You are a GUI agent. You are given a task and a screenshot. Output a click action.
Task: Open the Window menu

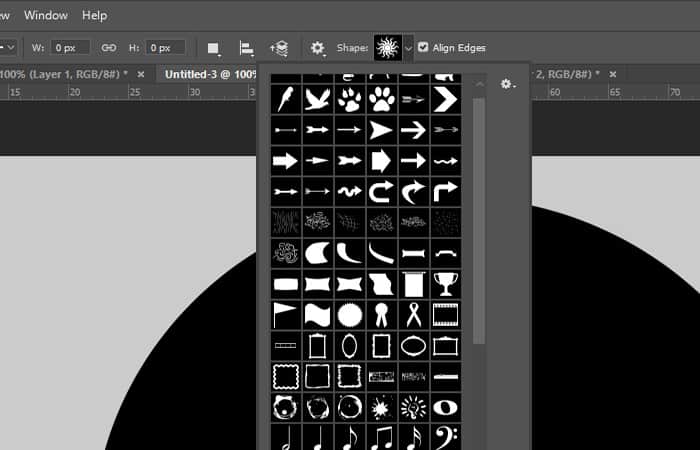point(46,15)
